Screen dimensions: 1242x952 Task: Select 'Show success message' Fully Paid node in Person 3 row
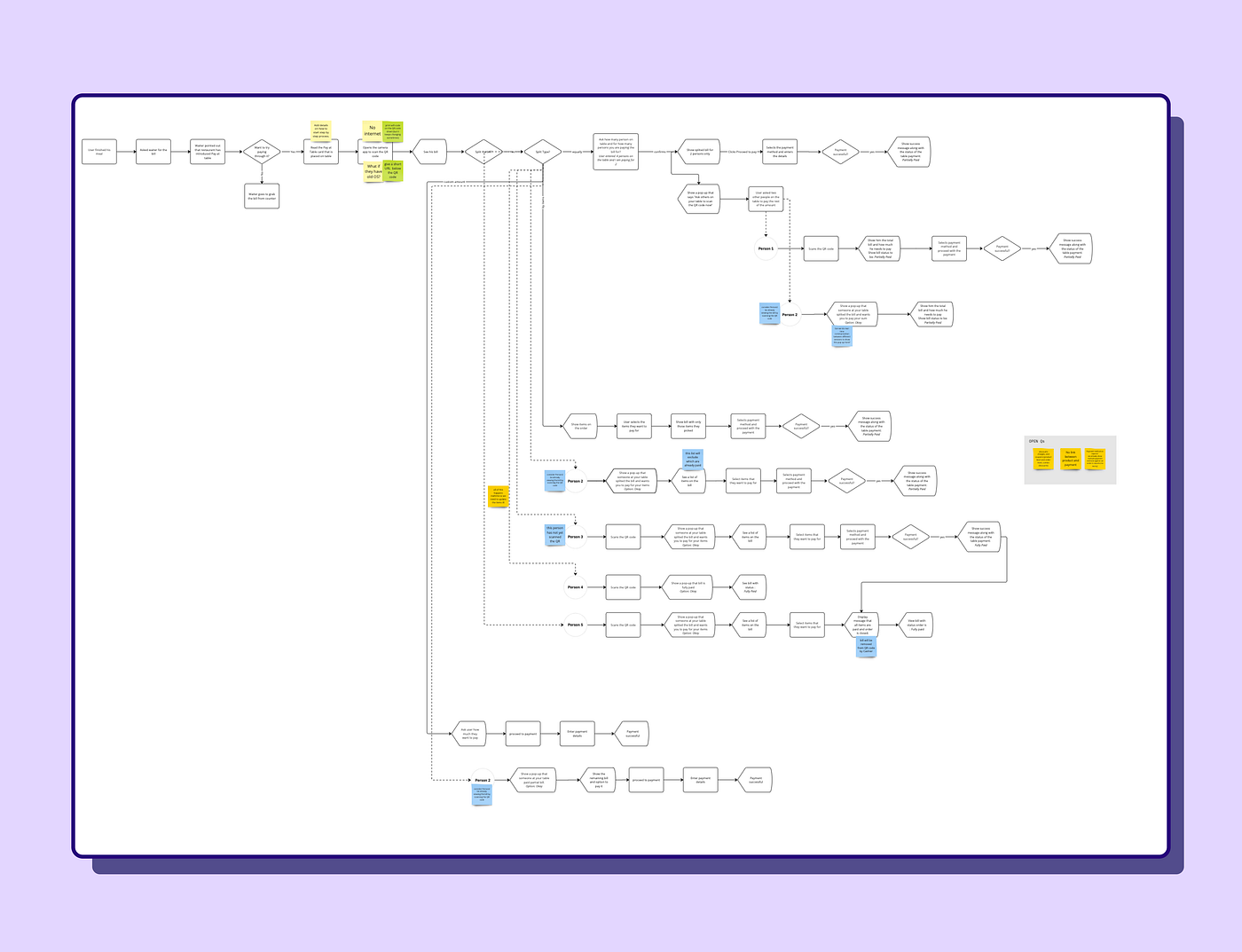click(x=980, y=537)
